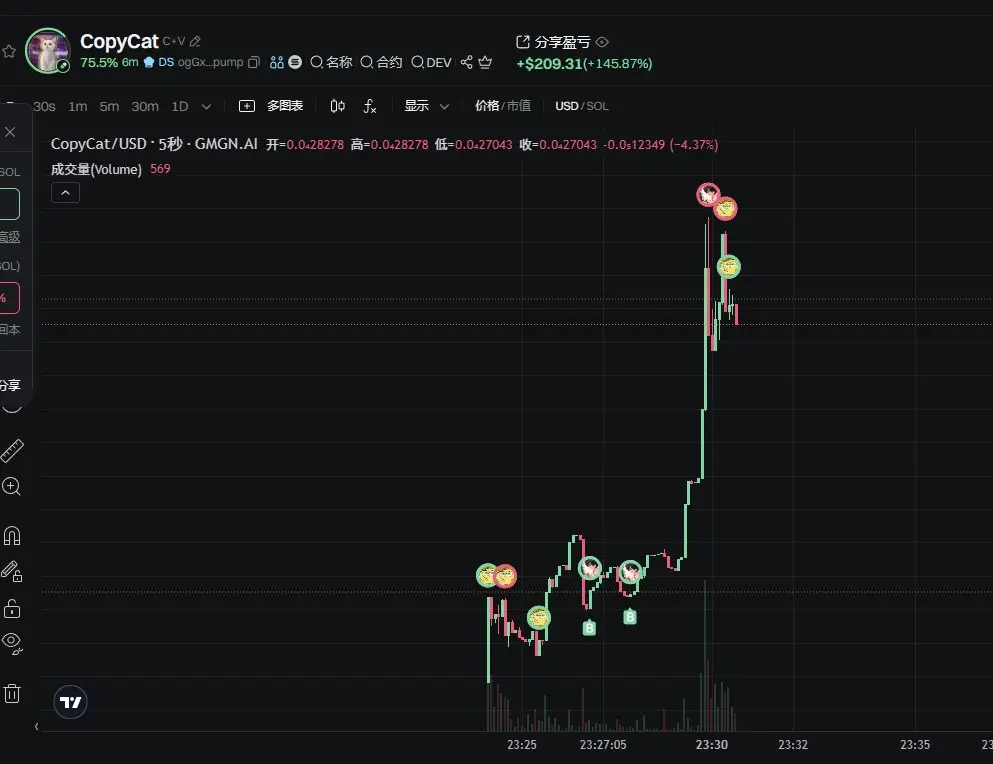Click the first green-ringed Pepe marker near 23:25
Viewport: 993px width, 764px height.
point(487,575)
